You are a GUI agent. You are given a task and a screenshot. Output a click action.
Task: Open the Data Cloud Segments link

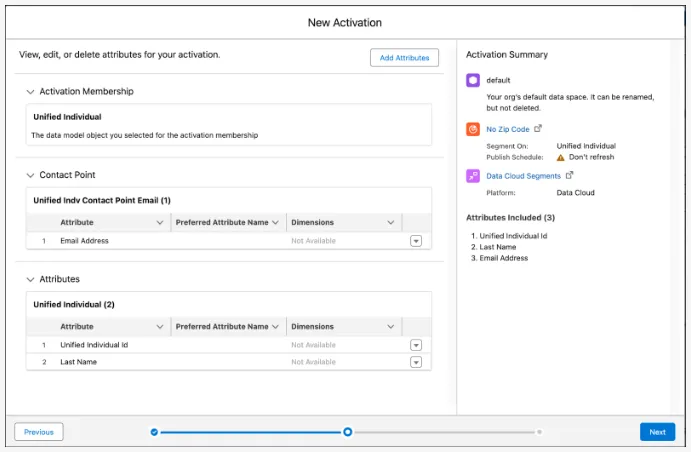tap(523, 176)
